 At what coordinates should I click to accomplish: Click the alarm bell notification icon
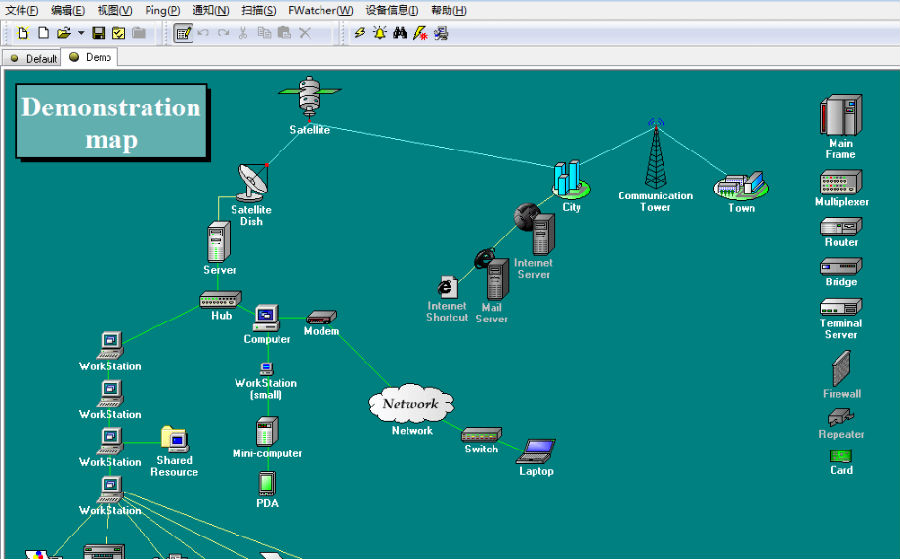(380, 33)
